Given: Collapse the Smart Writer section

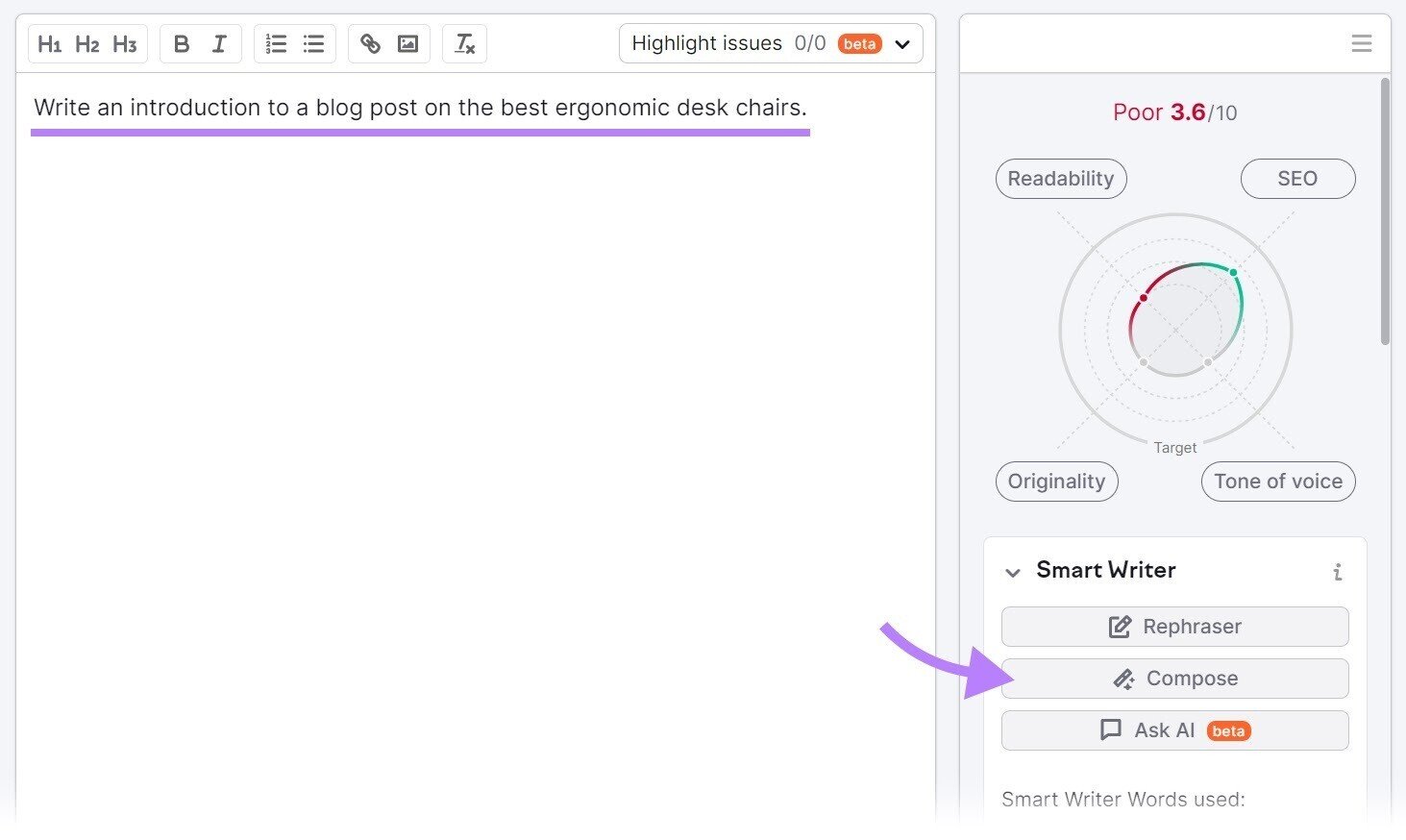Looking at the screenshot, I should (1012, 572).
